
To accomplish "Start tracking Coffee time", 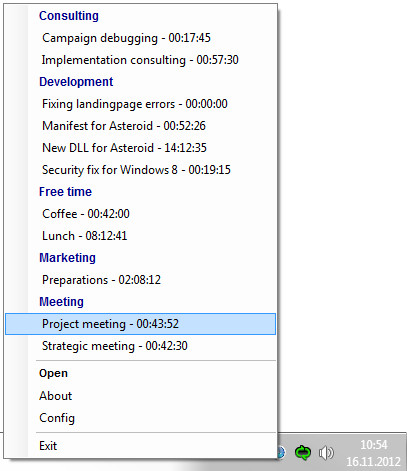I will [140, 214].
